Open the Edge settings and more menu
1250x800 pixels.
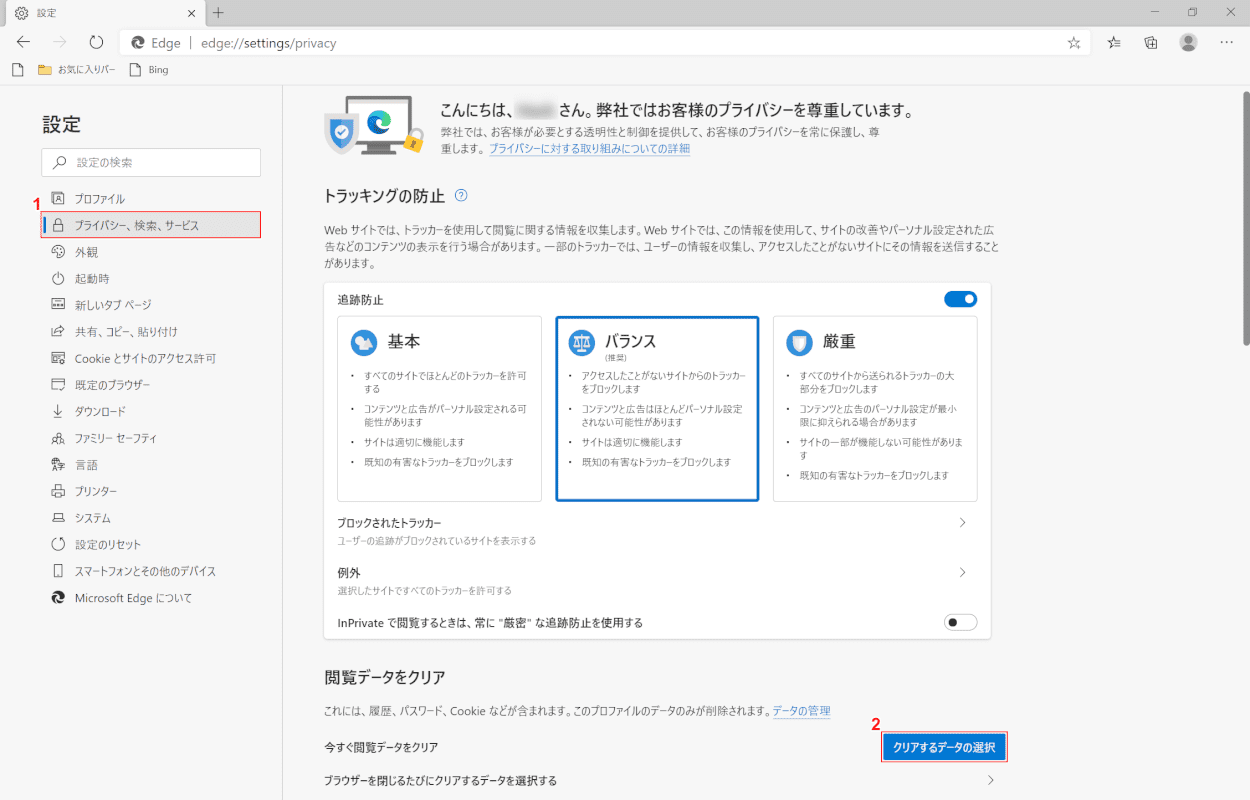1227,42
